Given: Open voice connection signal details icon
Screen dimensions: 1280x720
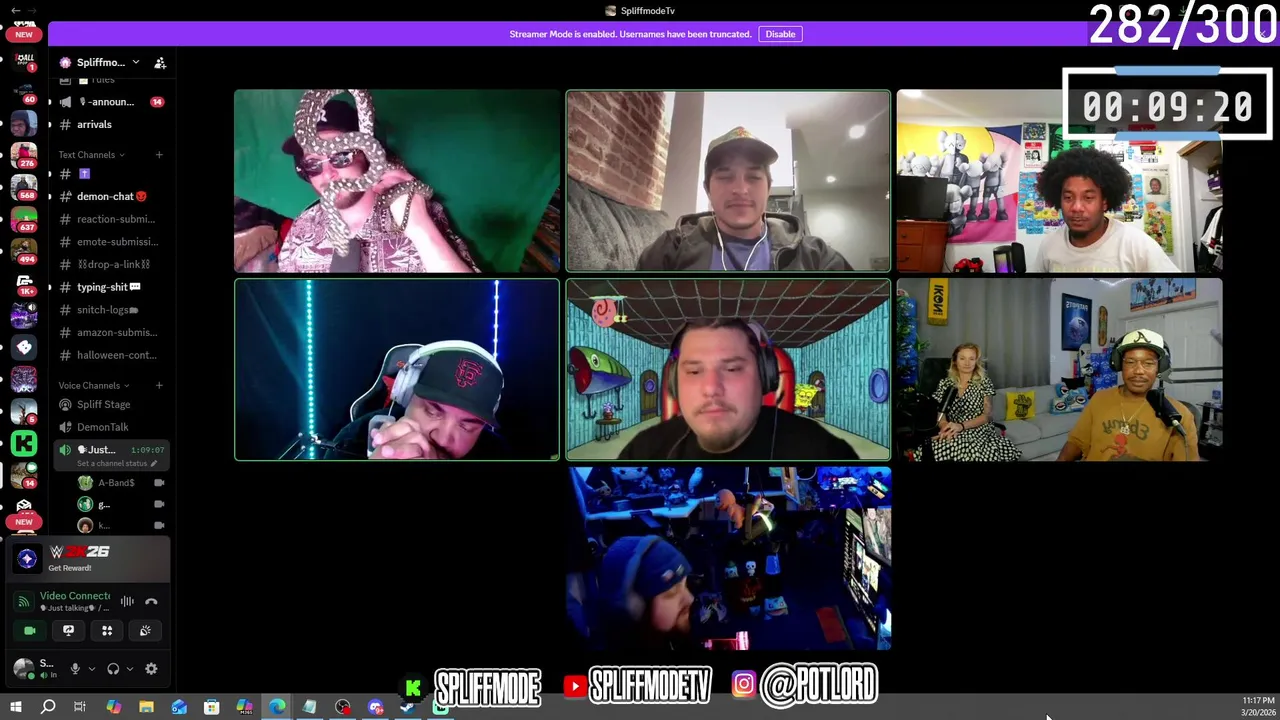Looking at the screenshot, I should point(24,601).
